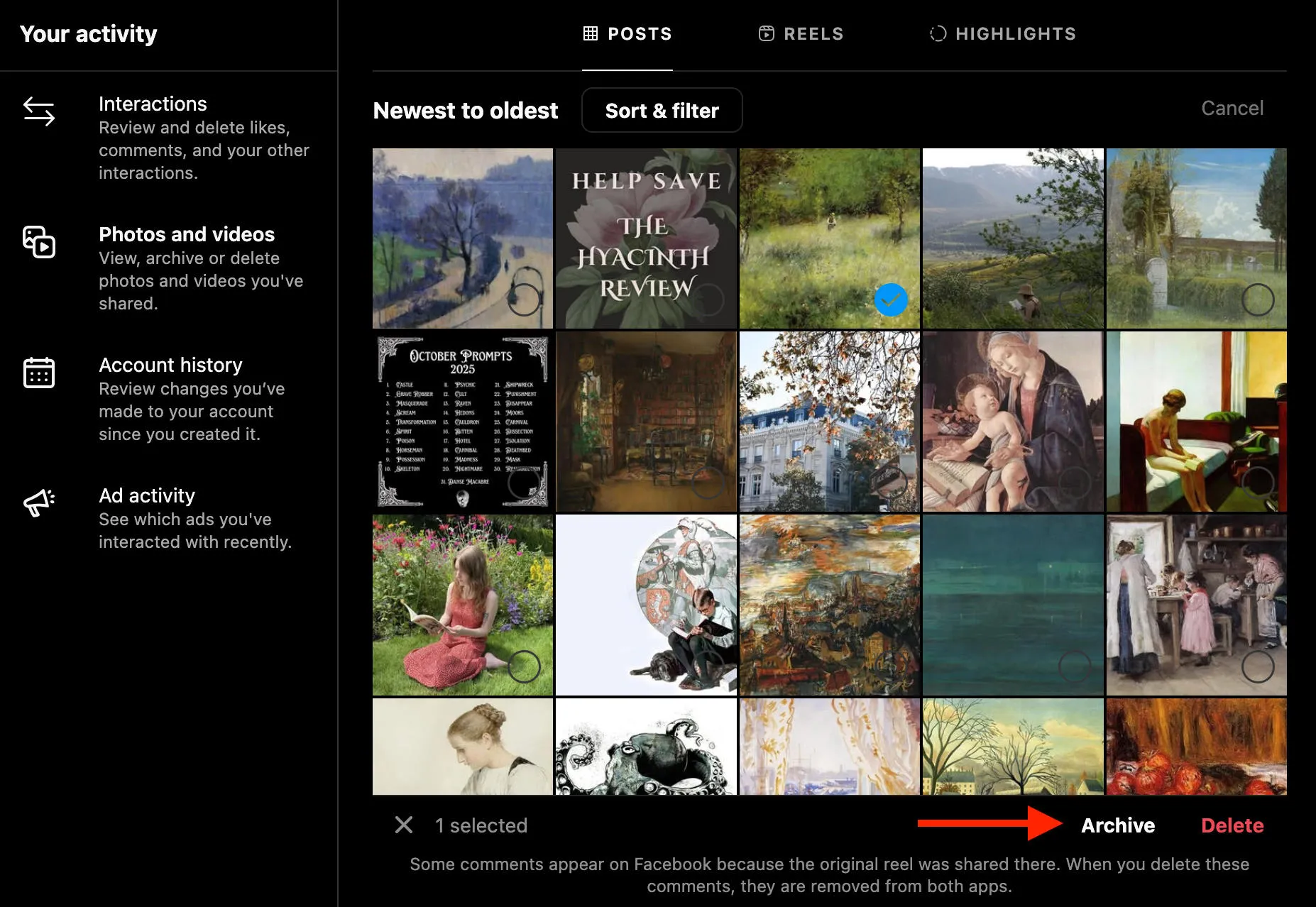The image size is (1316, 907).
Task: Tick the girl reading in garden post
Action: click(x=524, y=666)
